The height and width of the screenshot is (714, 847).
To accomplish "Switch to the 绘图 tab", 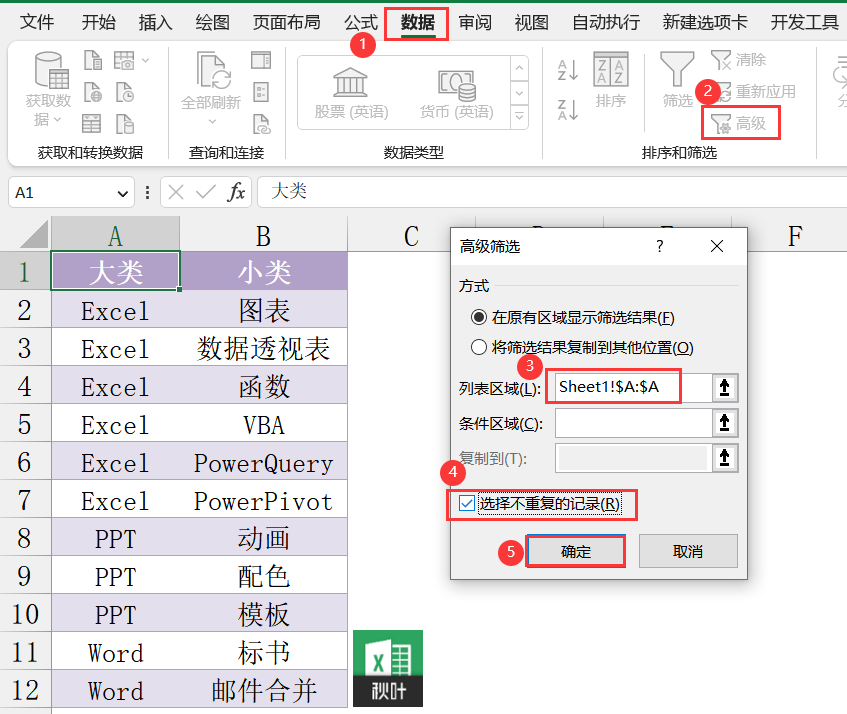I will click(212, 22).
